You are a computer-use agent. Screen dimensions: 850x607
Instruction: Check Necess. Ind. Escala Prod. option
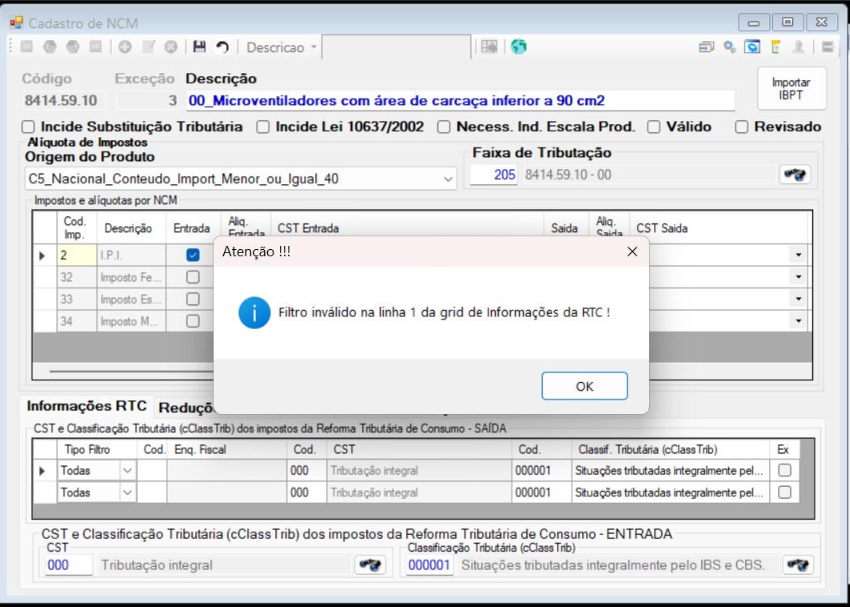coord(444,127)
